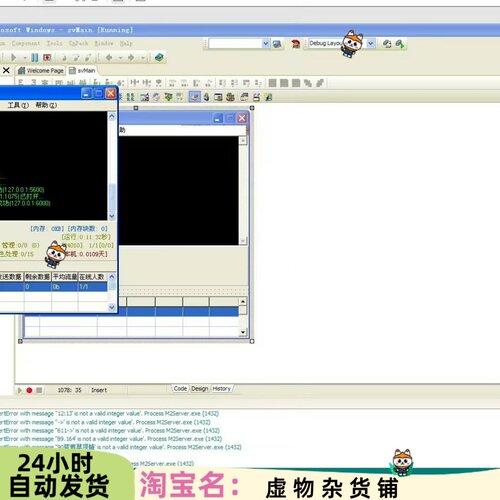The width and height of the screenshot is (500, 500).
Task: Close the page with the black X
Action: (x=6, y=70)
